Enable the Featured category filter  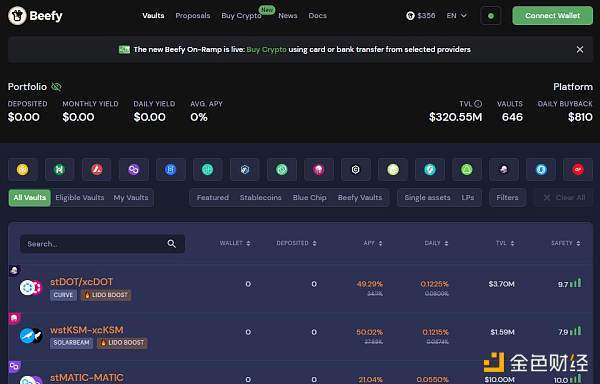click(x=213, y=198)
